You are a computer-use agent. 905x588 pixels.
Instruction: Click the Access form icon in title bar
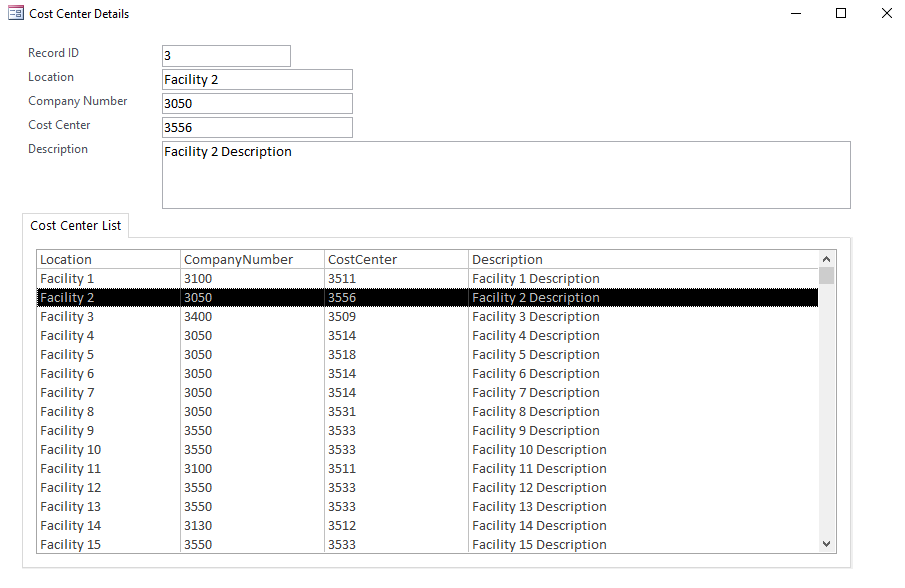[x=16, y=14]
